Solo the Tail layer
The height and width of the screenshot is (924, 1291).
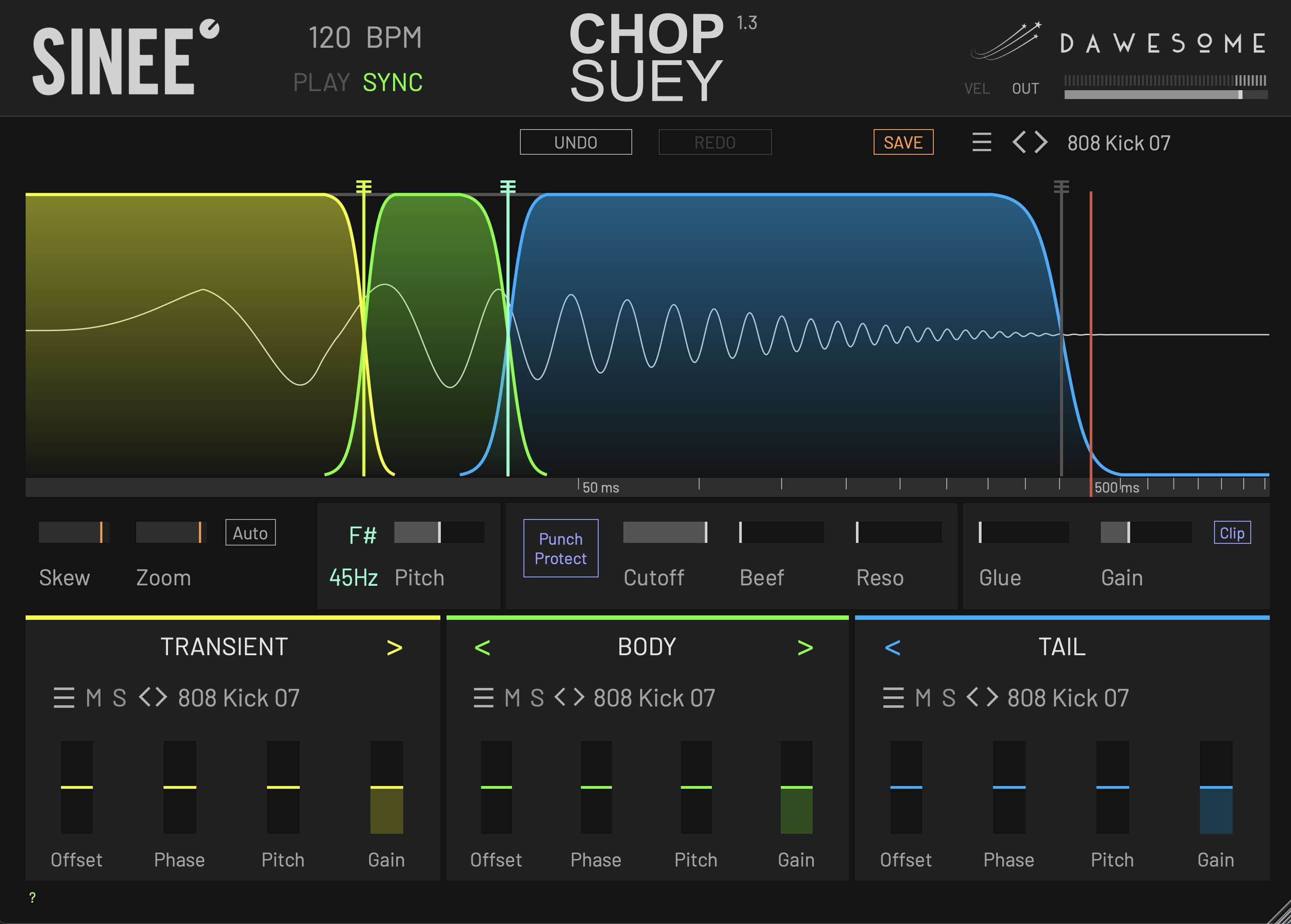pyautogui.click(x=948, y=698)
